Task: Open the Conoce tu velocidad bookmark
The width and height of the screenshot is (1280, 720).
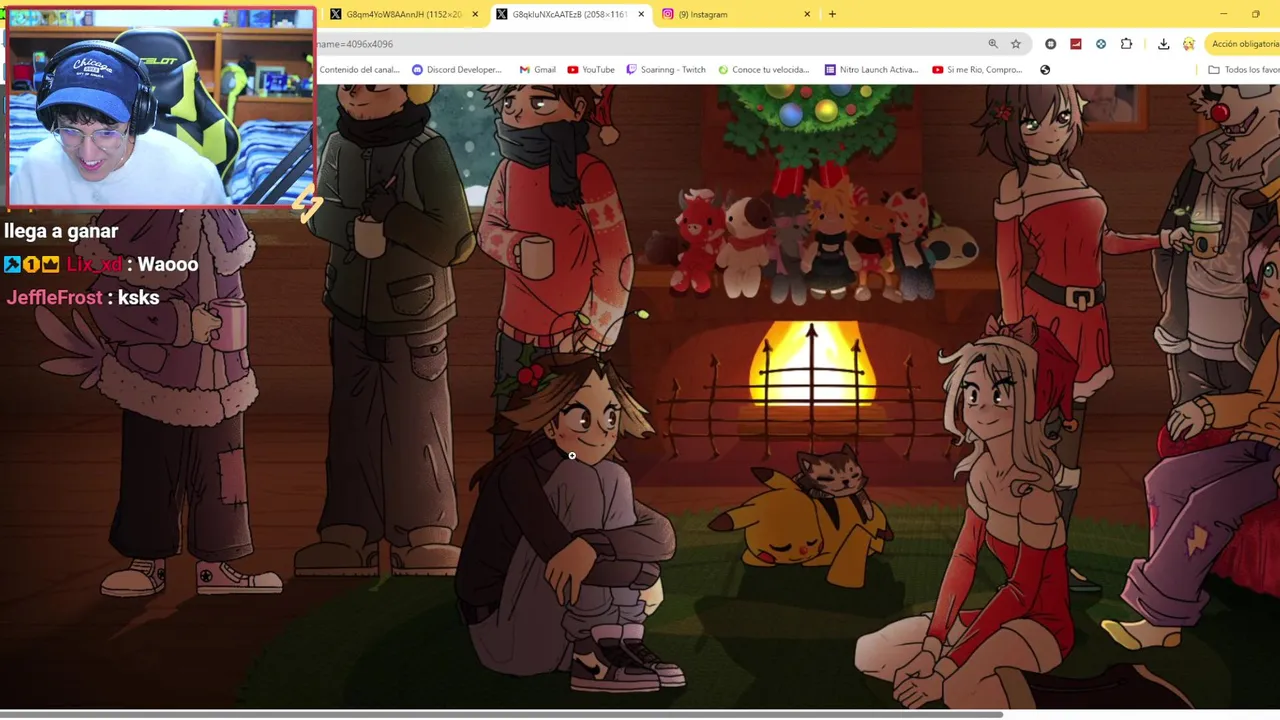Action: [763, 70]
